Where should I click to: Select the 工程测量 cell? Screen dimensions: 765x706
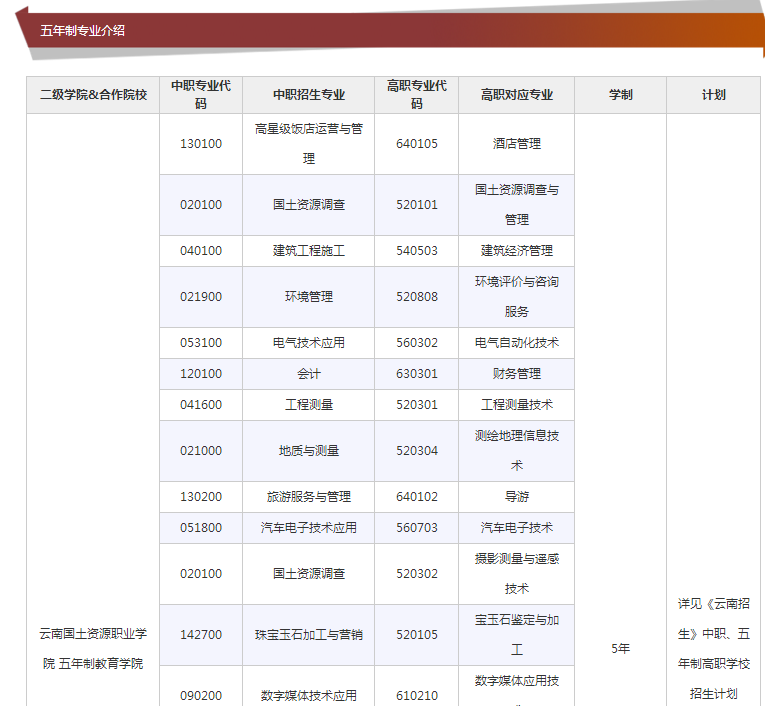[x=308, y=405]
